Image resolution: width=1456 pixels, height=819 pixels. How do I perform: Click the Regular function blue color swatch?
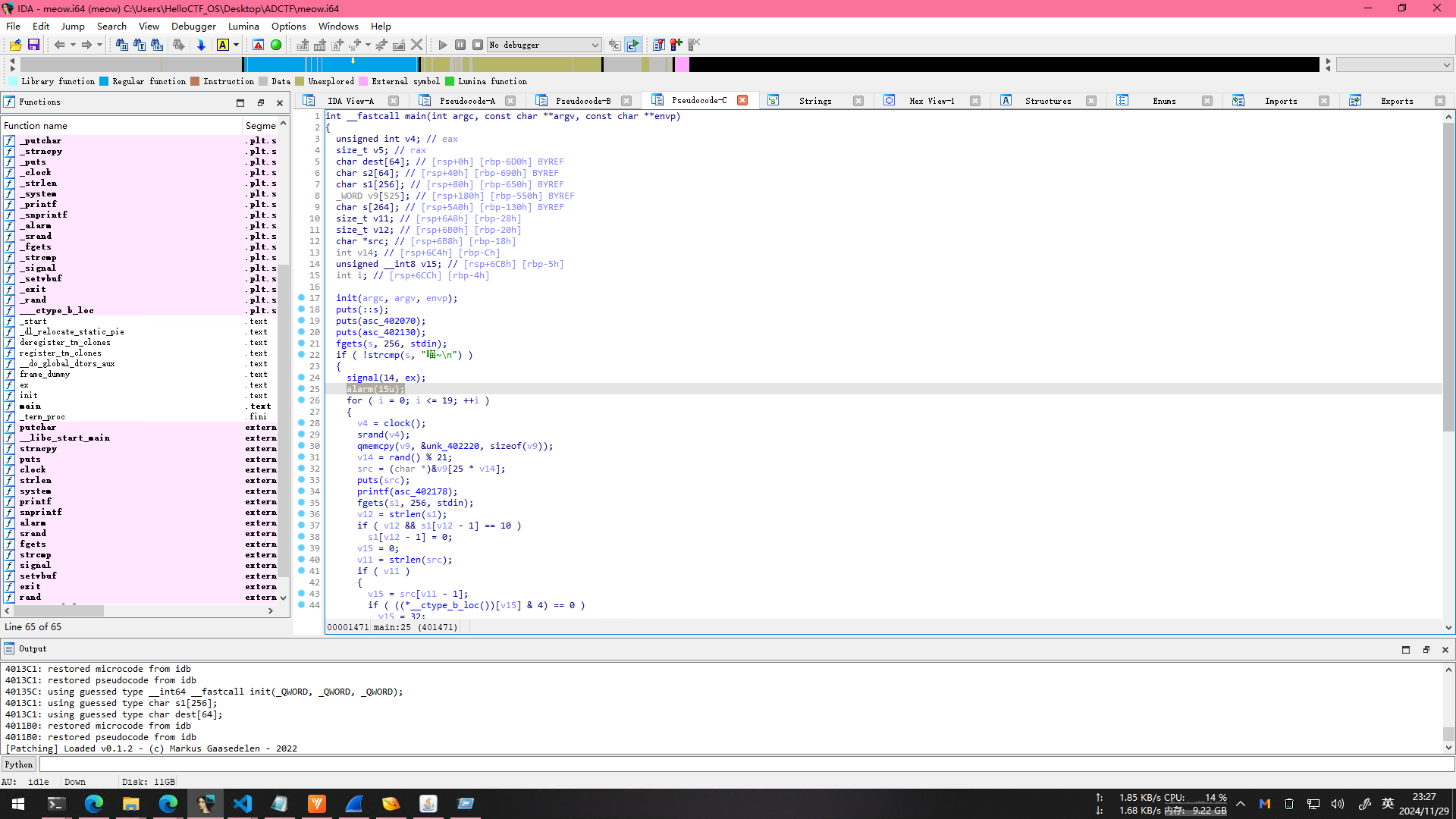[104, 81]
